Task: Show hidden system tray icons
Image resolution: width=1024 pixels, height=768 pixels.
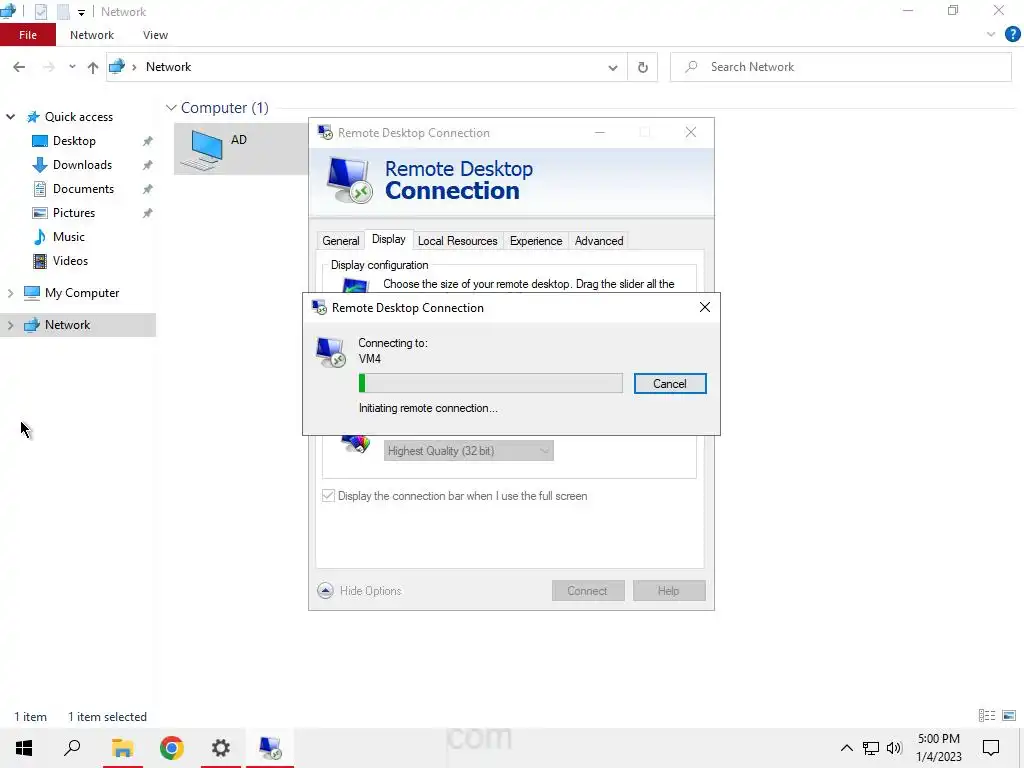Action: tap(846, 748)
